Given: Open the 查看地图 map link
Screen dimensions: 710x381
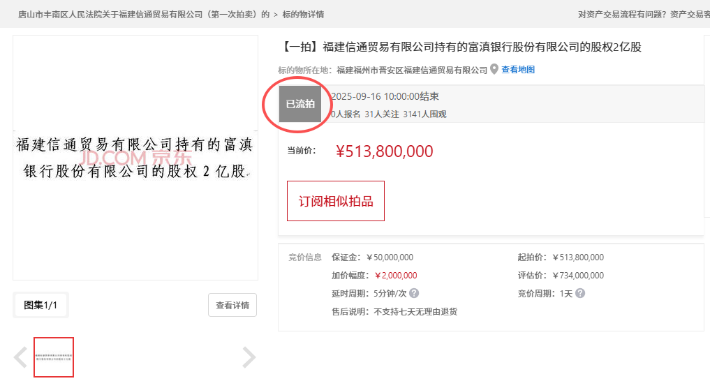Looking at the screenshot, I should click(518, 69).
